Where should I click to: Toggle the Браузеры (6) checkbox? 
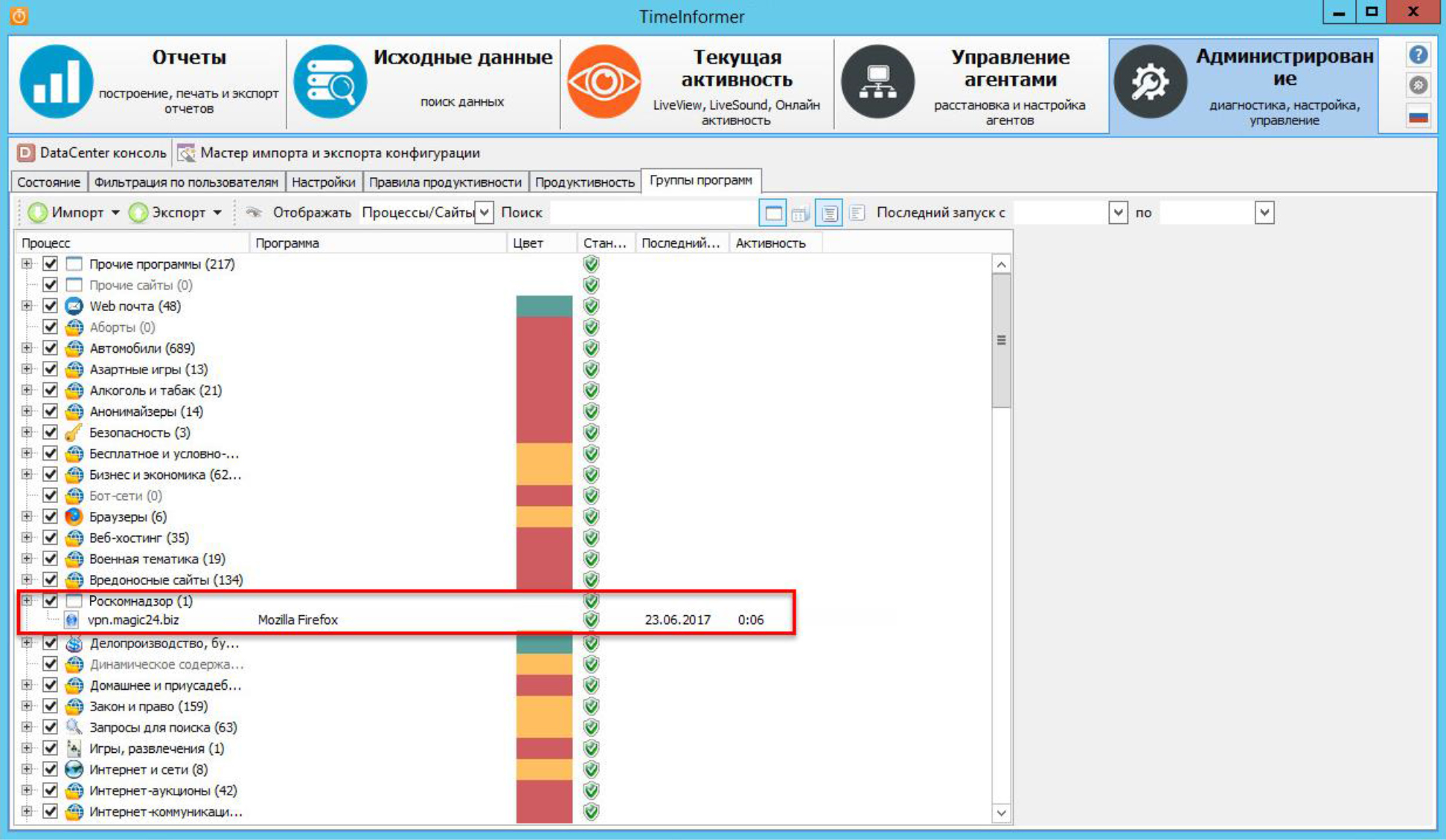click(50, 516)
